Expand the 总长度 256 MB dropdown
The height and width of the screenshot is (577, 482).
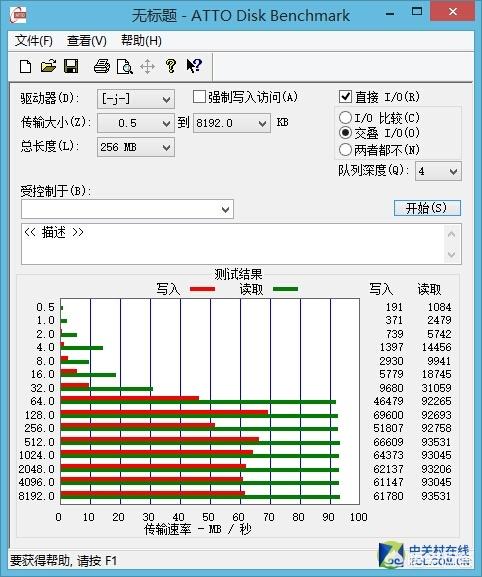point(166,148)
